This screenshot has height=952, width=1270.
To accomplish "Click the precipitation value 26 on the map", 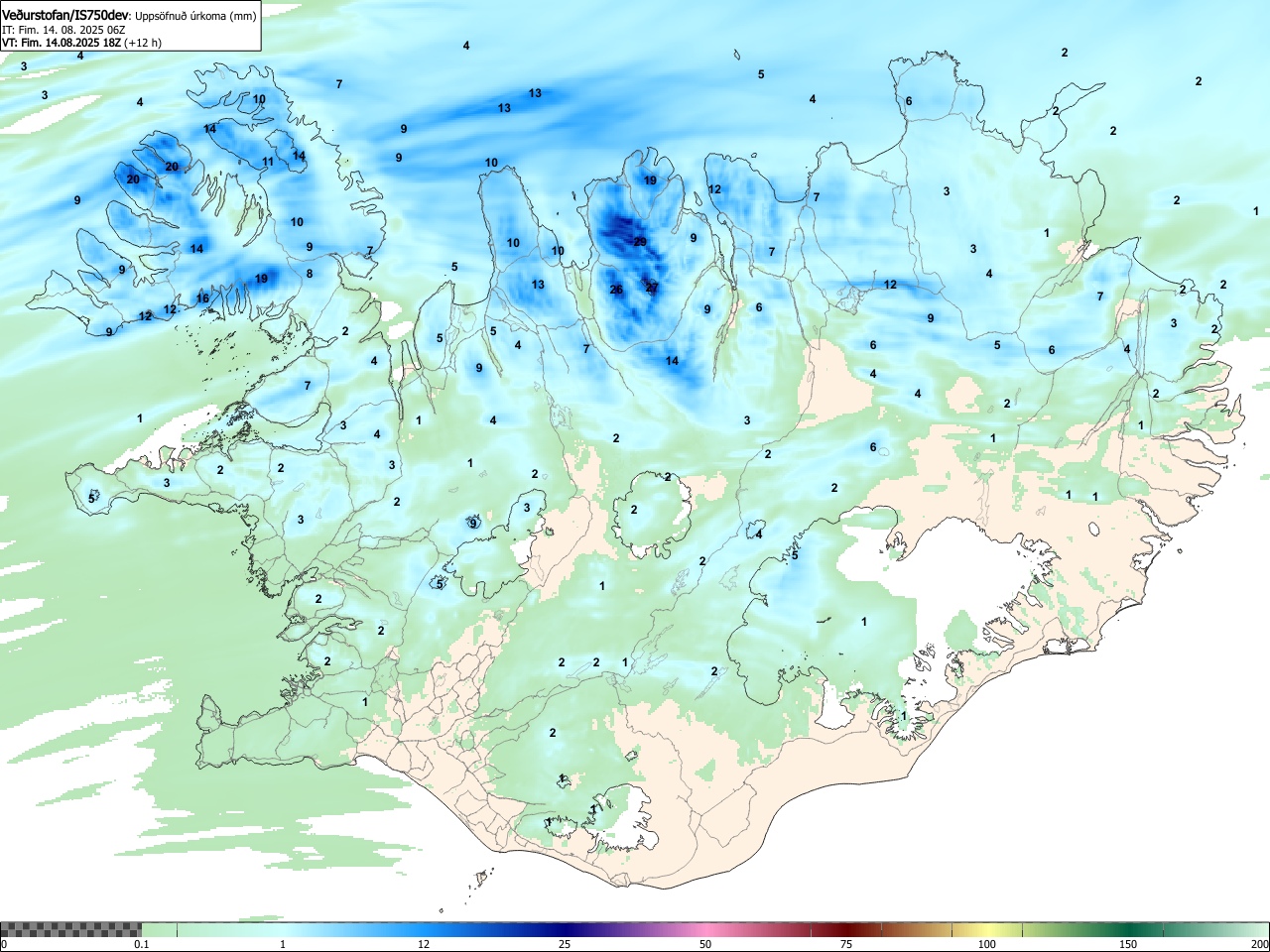I will (616, 290).
